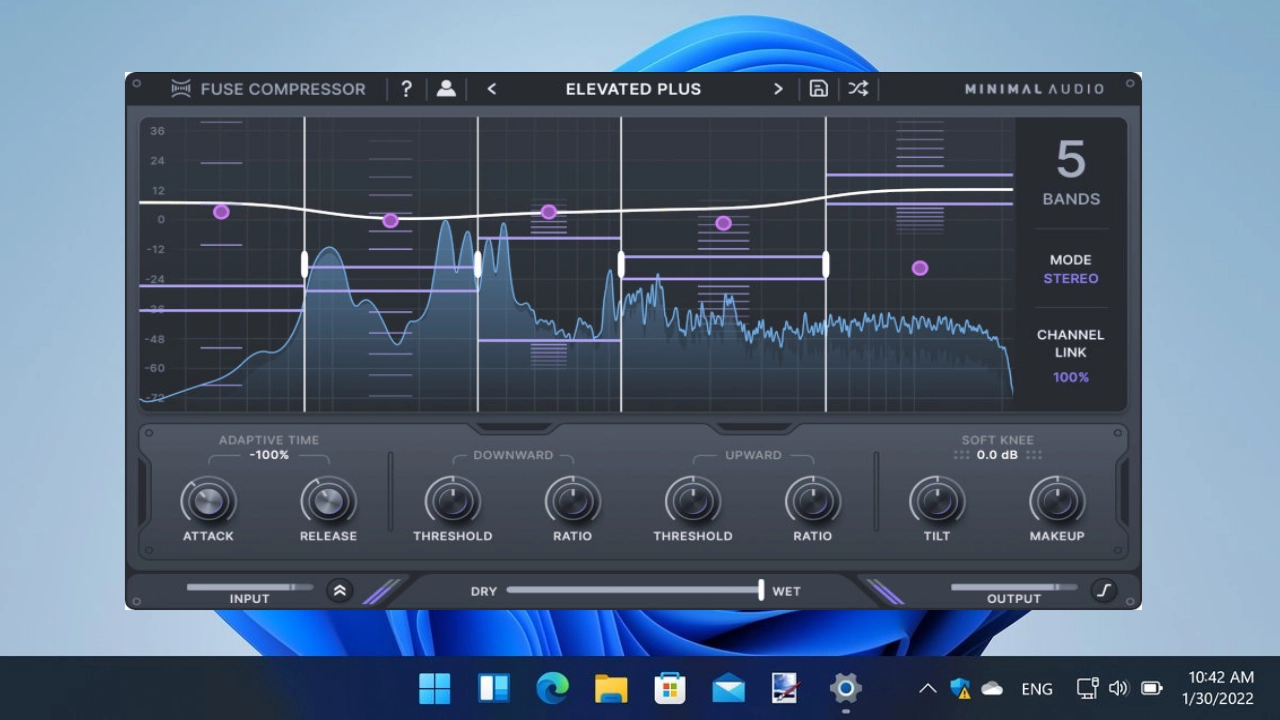Open Widgets from the taskbar

coord(493,688)
